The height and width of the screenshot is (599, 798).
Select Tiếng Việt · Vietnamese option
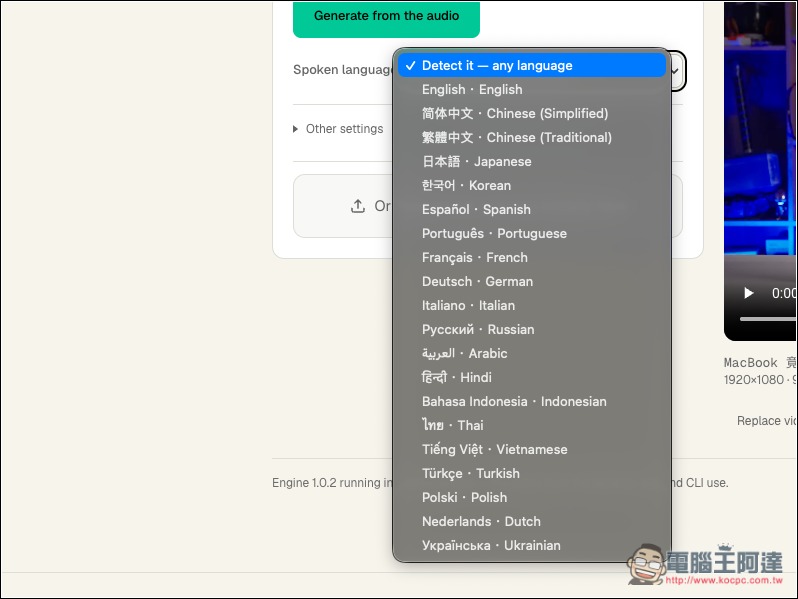[531, 449]
